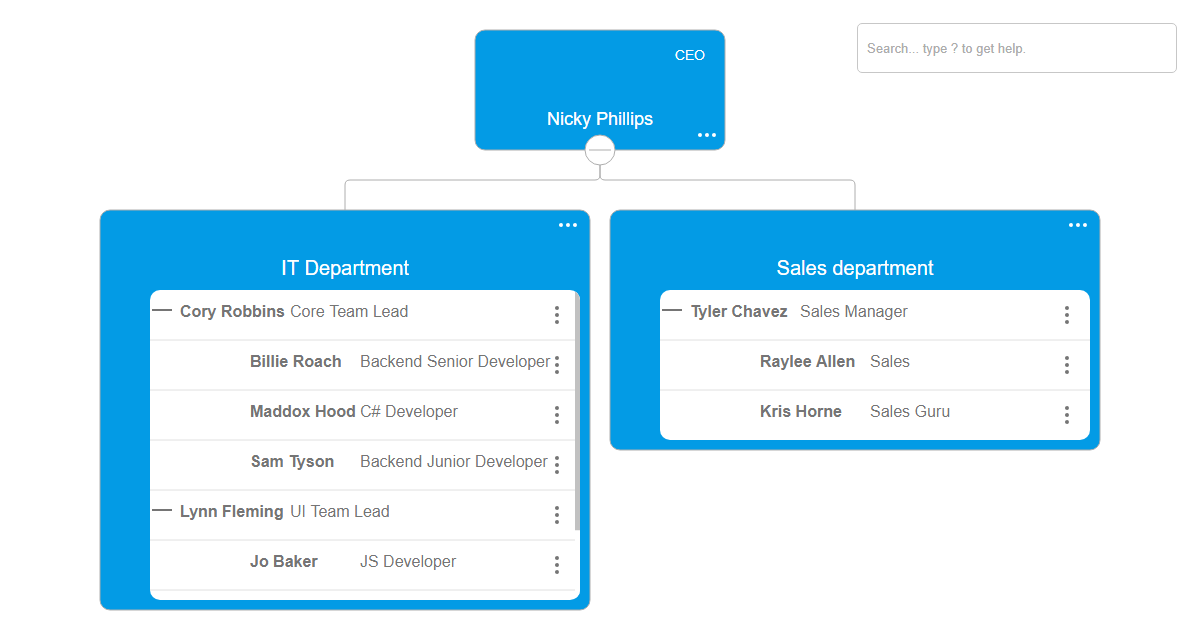Select the Lynn Fleming UI Team Lead row
Viewport: 1200px width, 630px height.
pyautogui.click(x=340, y=512)
